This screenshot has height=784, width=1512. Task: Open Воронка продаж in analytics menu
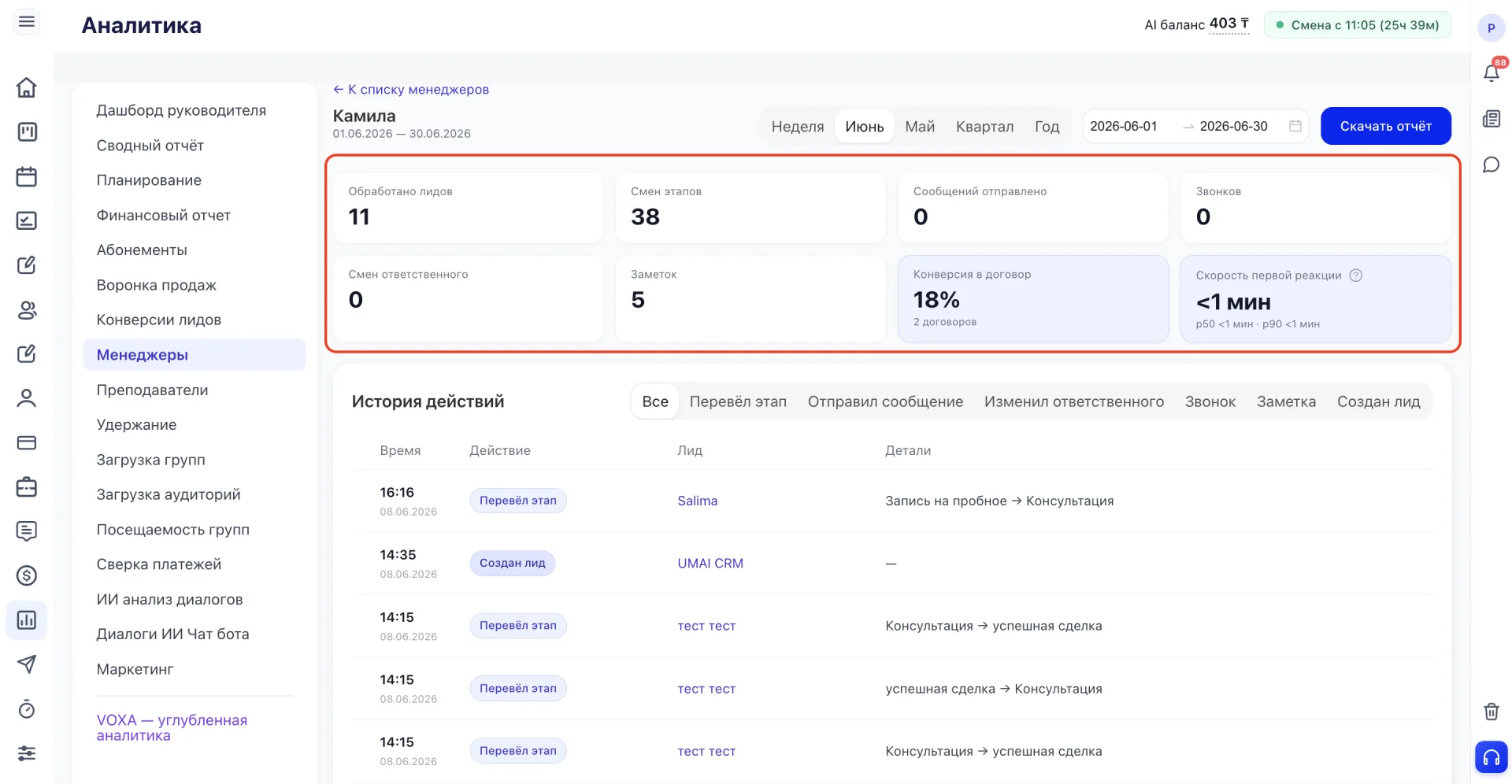[156, 285]
